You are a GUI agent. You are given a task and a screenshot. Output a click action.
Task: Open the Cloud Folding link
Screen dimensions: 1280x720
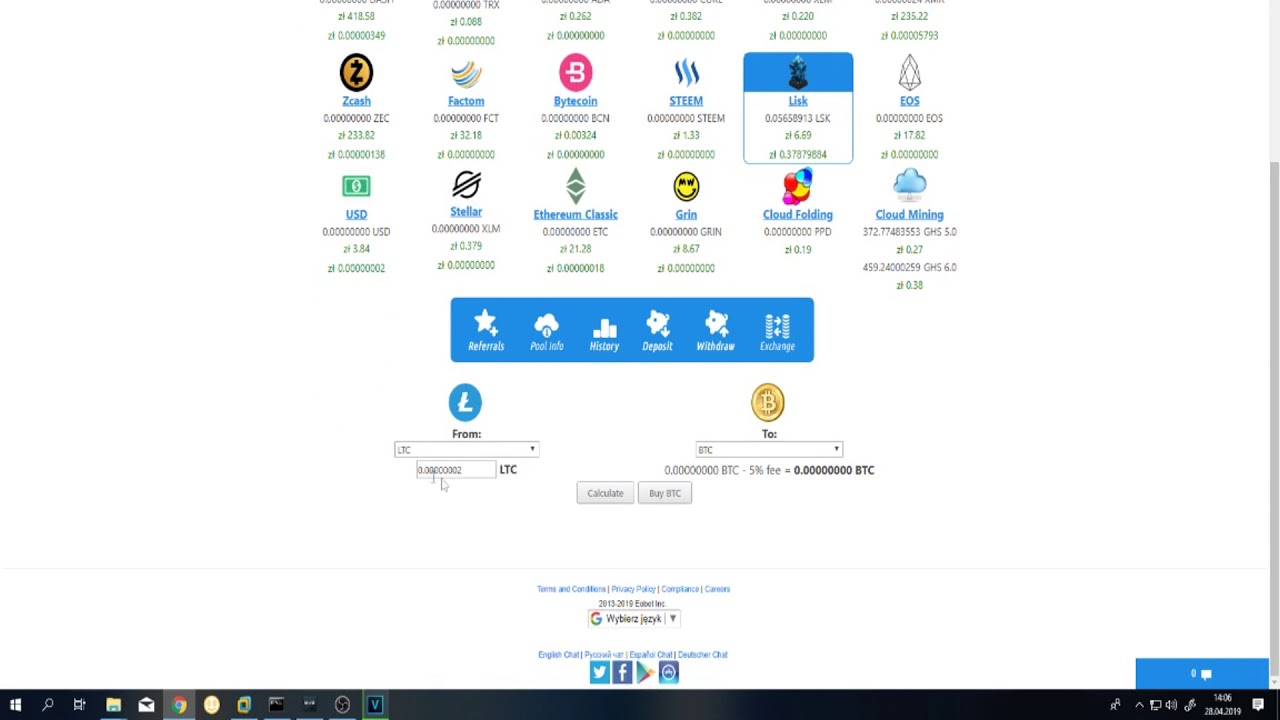point(797,215)
